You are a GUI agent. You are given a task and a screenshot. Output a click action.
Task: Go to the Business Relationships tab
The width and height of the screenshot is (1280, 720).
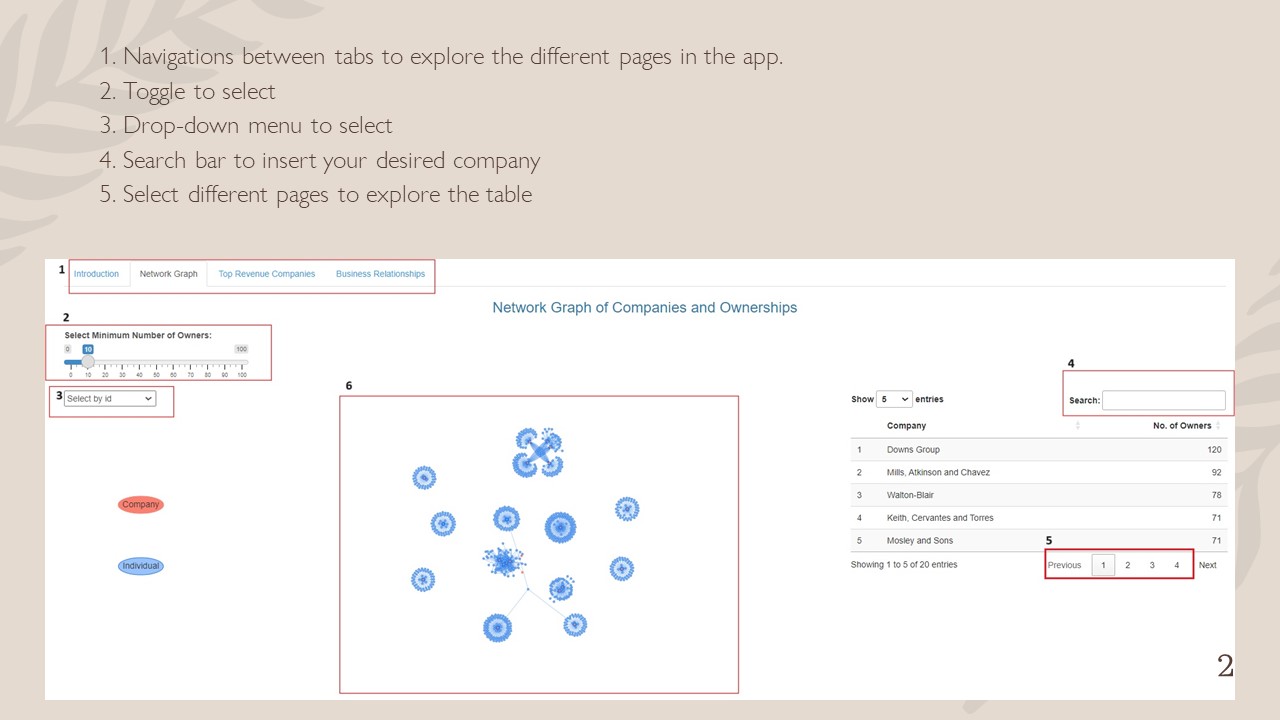click(x=380, y=274)
